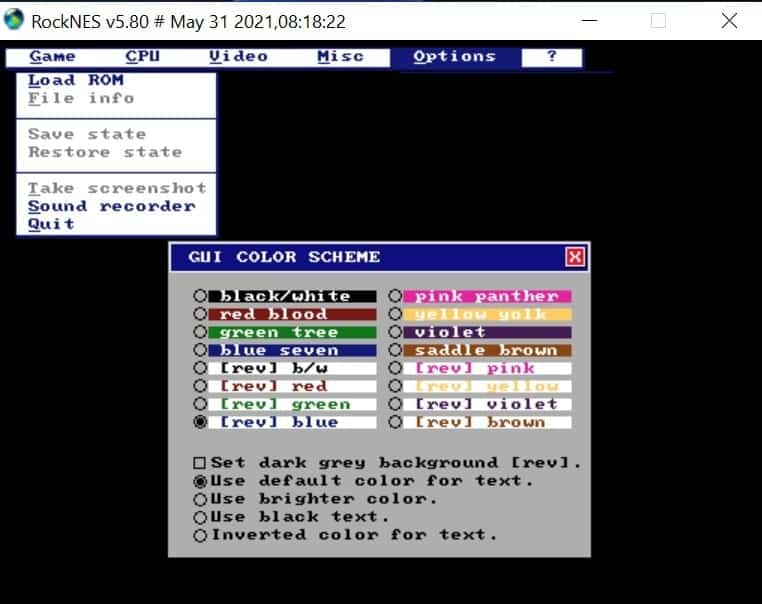Image resolution: width=762 pixels, height=604 pixels.
Task: Open the ? help menu
Action: (552, 57)
